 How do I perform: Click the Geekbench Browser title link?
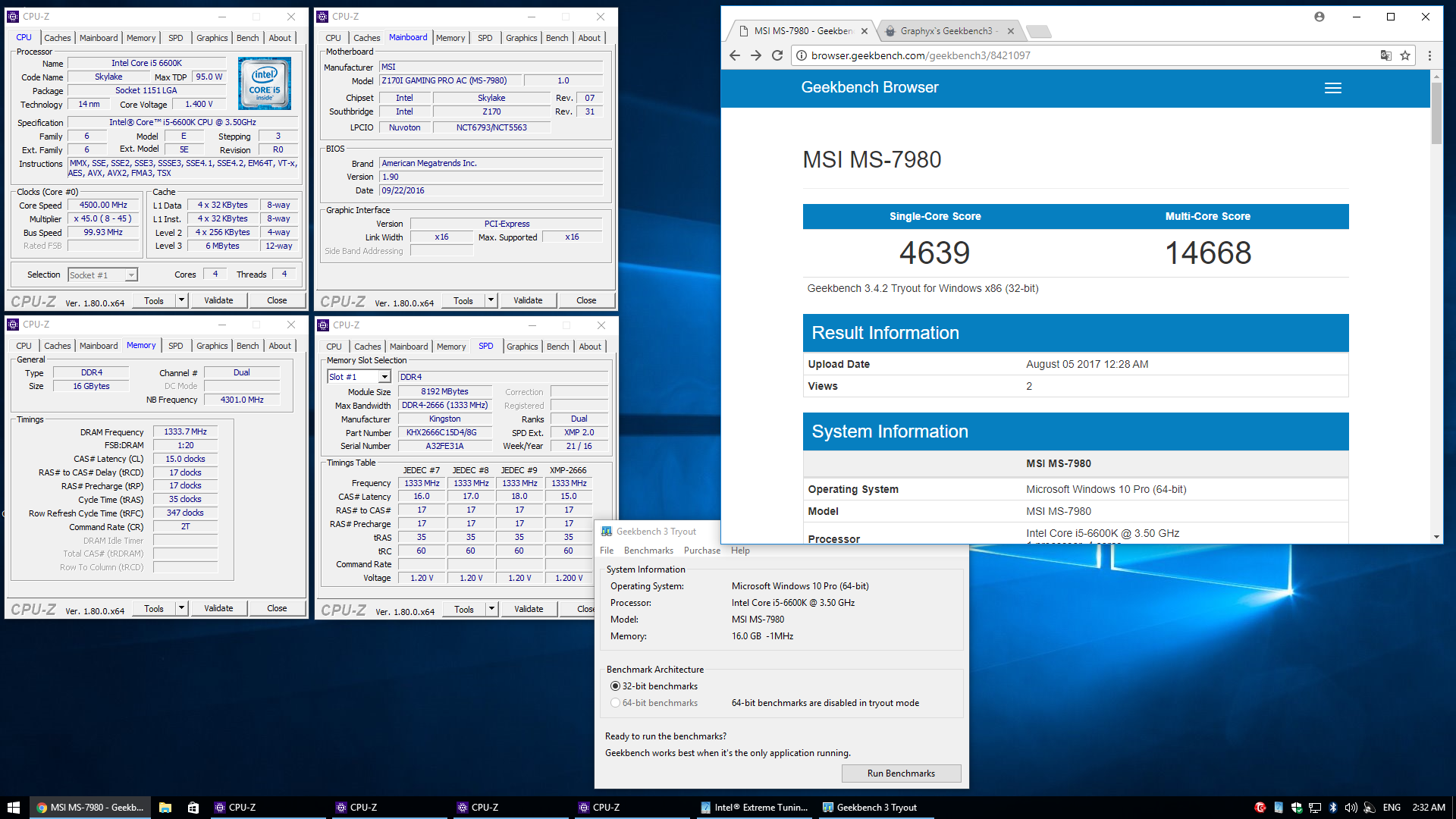[x=870, y=88]
